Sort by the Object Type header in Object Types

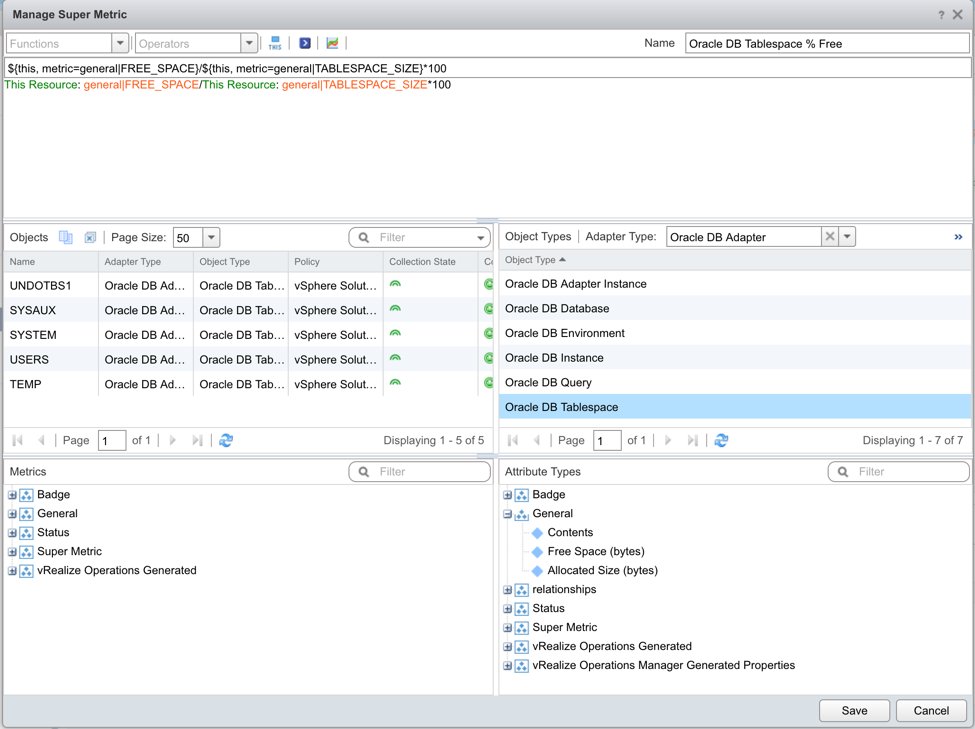click(735, 260)
